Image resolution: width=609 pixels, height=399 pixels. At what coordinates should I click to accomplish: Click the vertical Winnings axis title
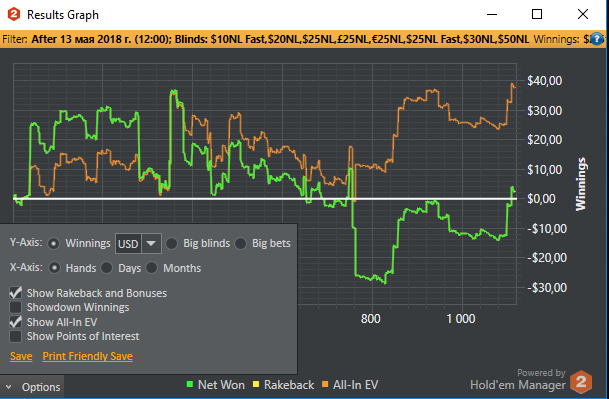(581, 184)
